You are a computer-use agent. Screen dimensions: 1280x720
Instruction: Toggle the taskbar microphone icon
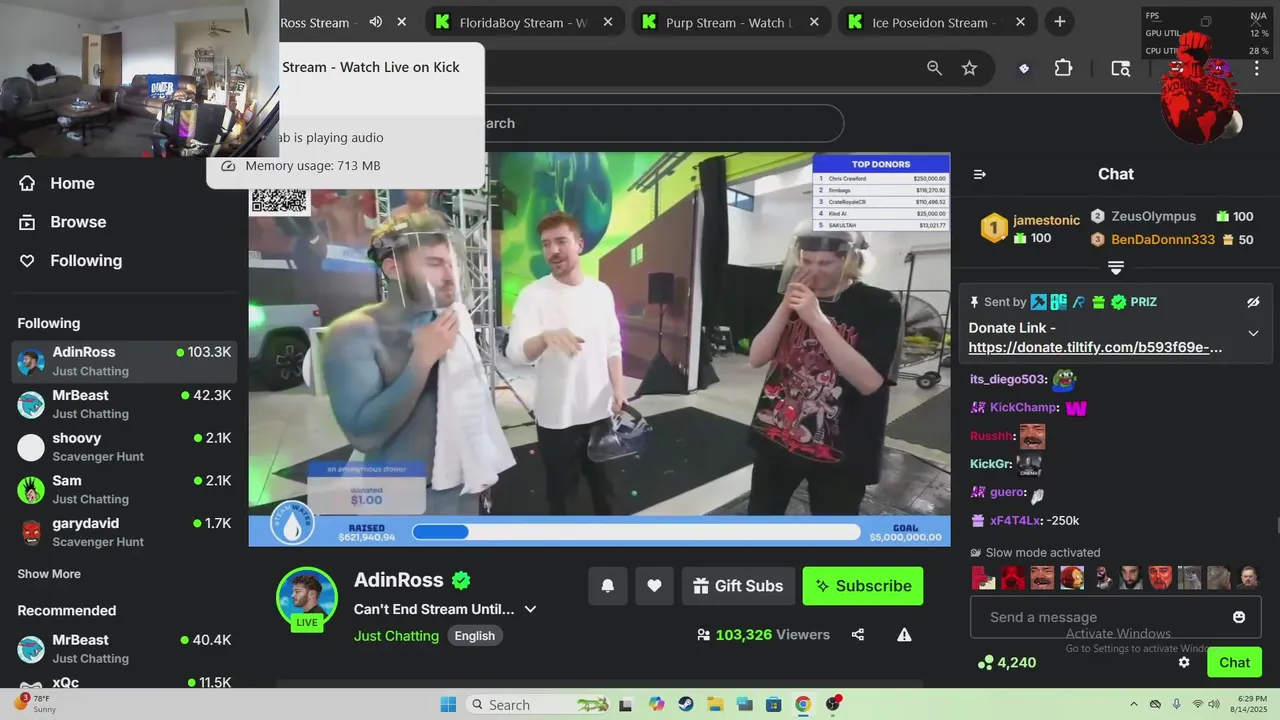pos(1176,704)
